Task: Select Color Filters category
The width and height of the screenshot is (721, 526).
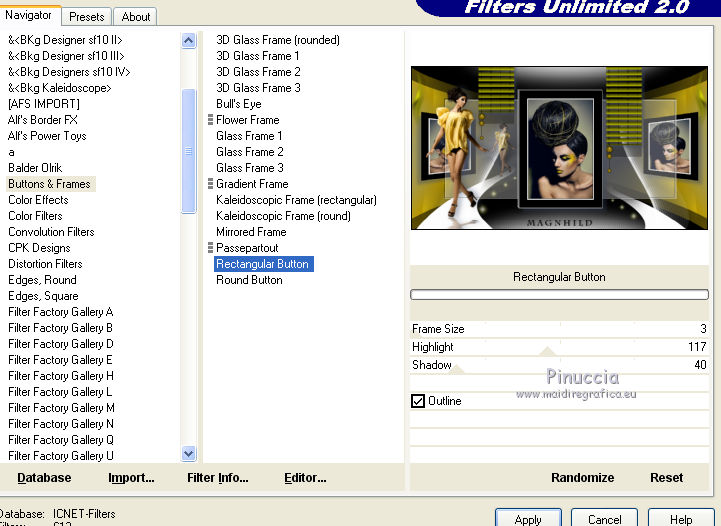Action: [x=35, y=216]
